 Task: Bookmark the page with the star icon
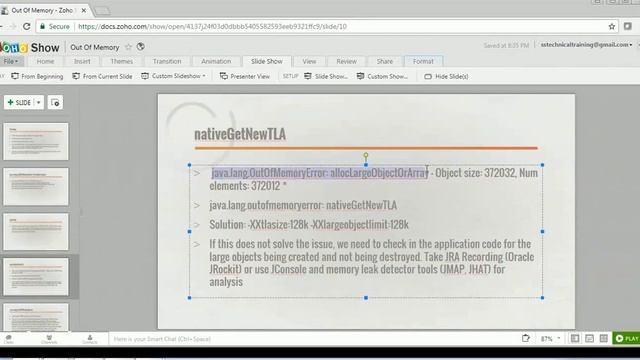611,27
